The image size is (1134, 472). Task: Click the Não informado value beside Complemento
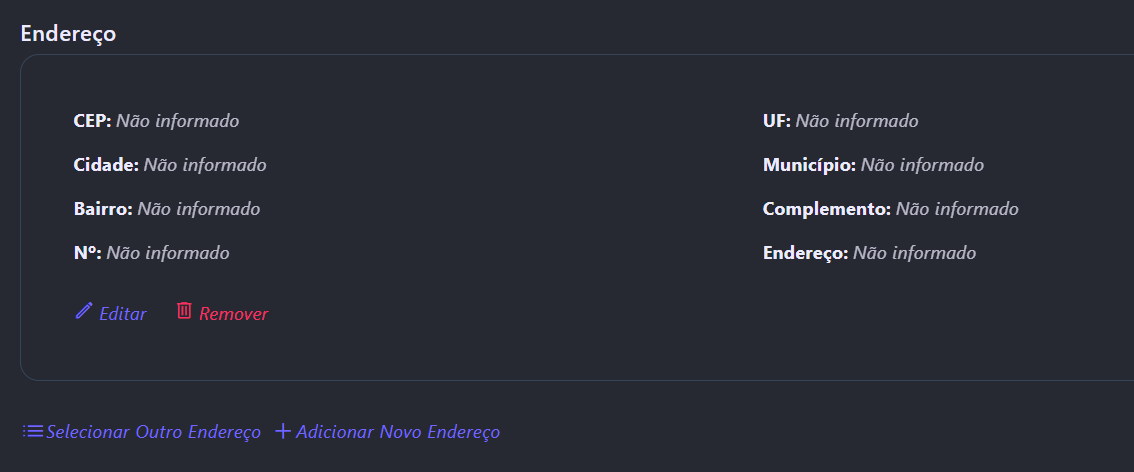coord(957,209)
